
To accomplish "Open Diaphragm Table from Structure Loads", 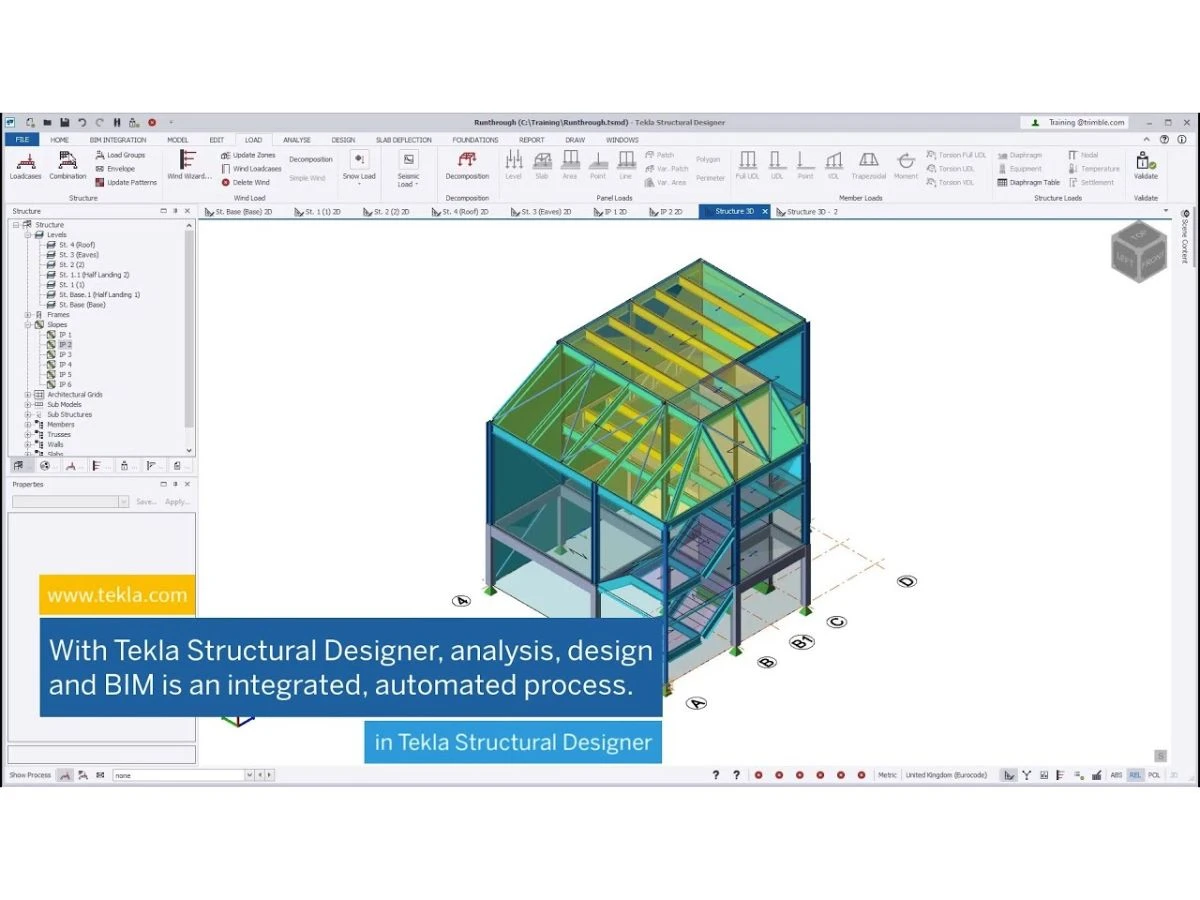I will click(x=1028, y=183).
